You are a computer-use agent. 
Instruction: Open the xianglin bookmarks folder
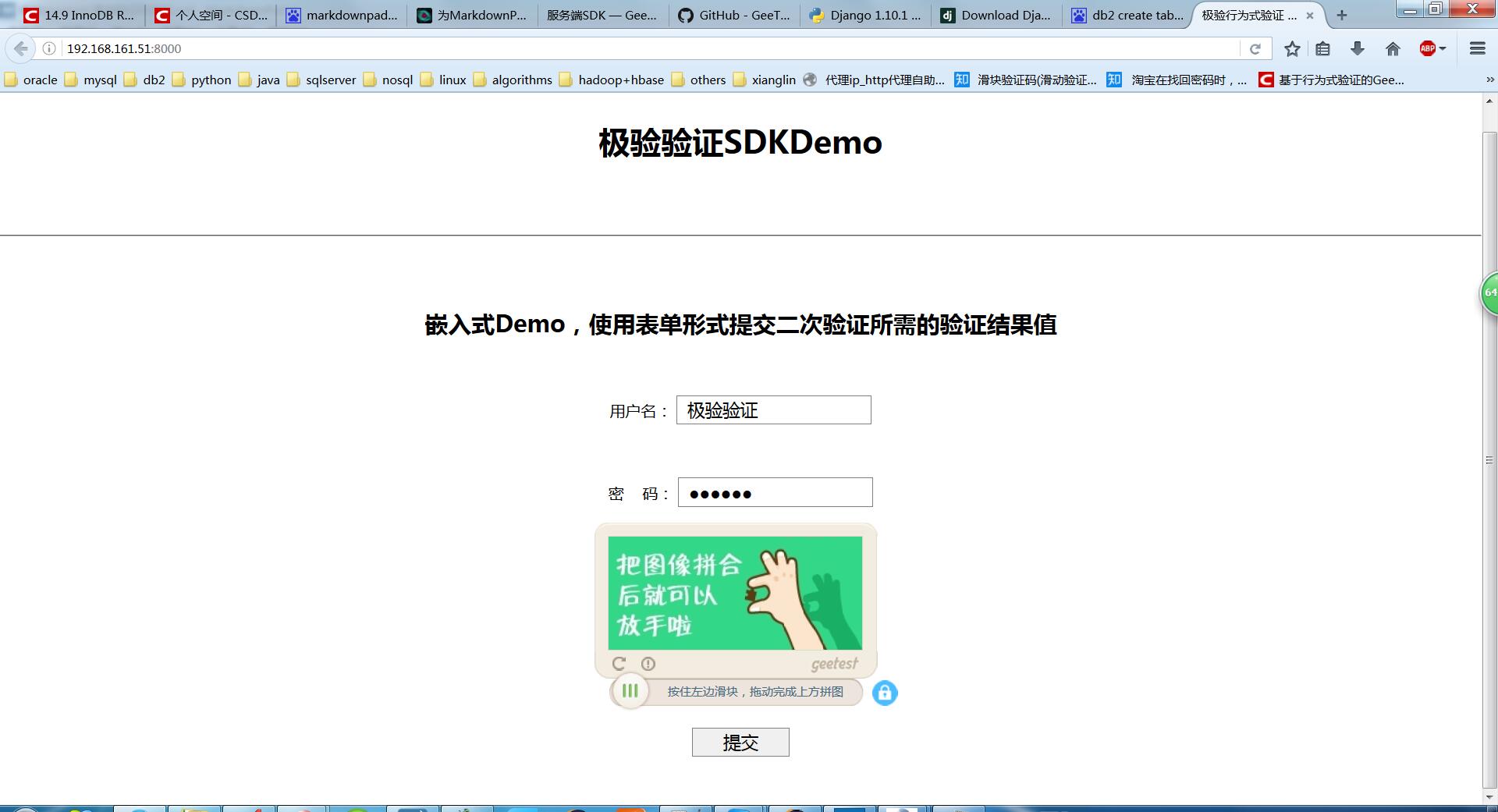point(765,80)
